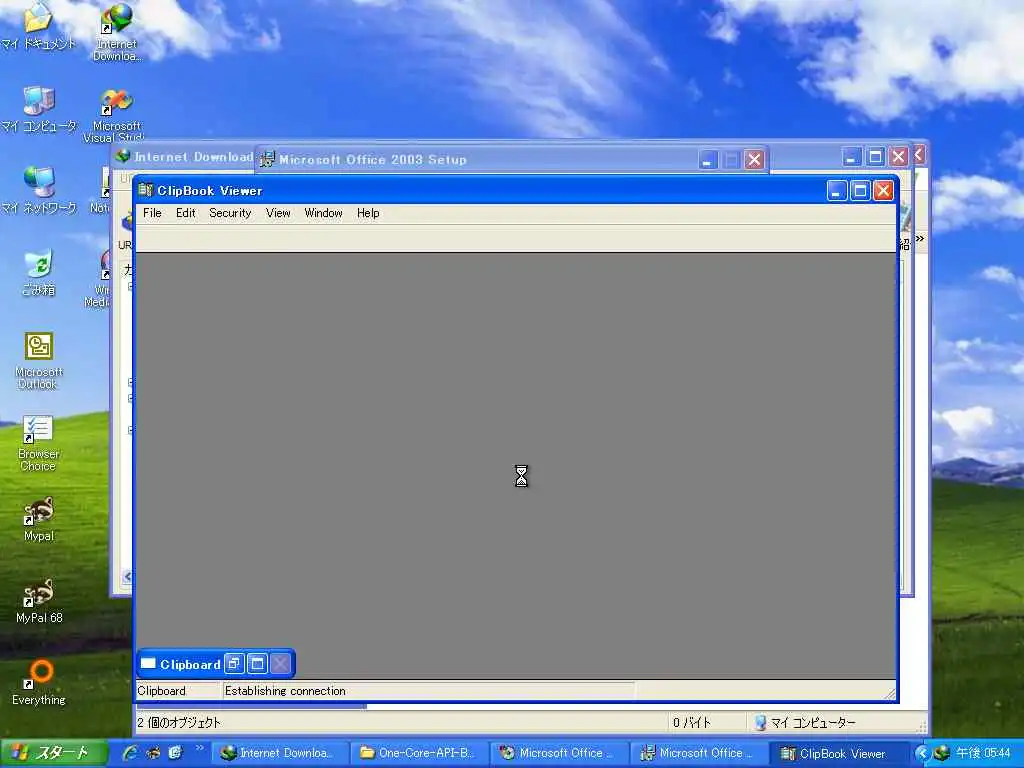The width and height of the screenshot is (1024, 768).
Task: Open the Help menu in ClipBook Viewer
Action: coord(368,213)
